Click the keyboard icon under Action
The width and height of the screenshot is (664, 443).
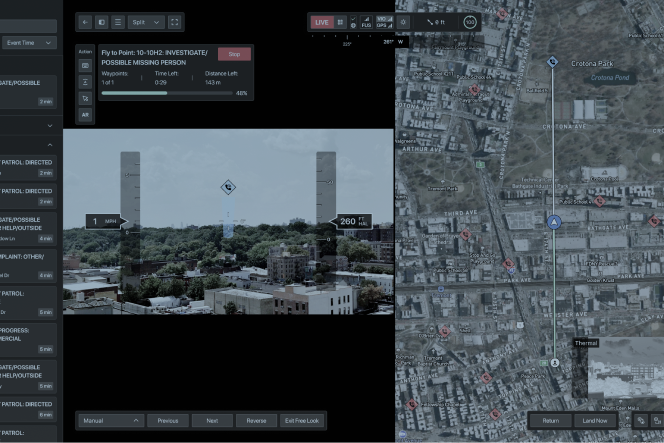(x=85, y=65)
